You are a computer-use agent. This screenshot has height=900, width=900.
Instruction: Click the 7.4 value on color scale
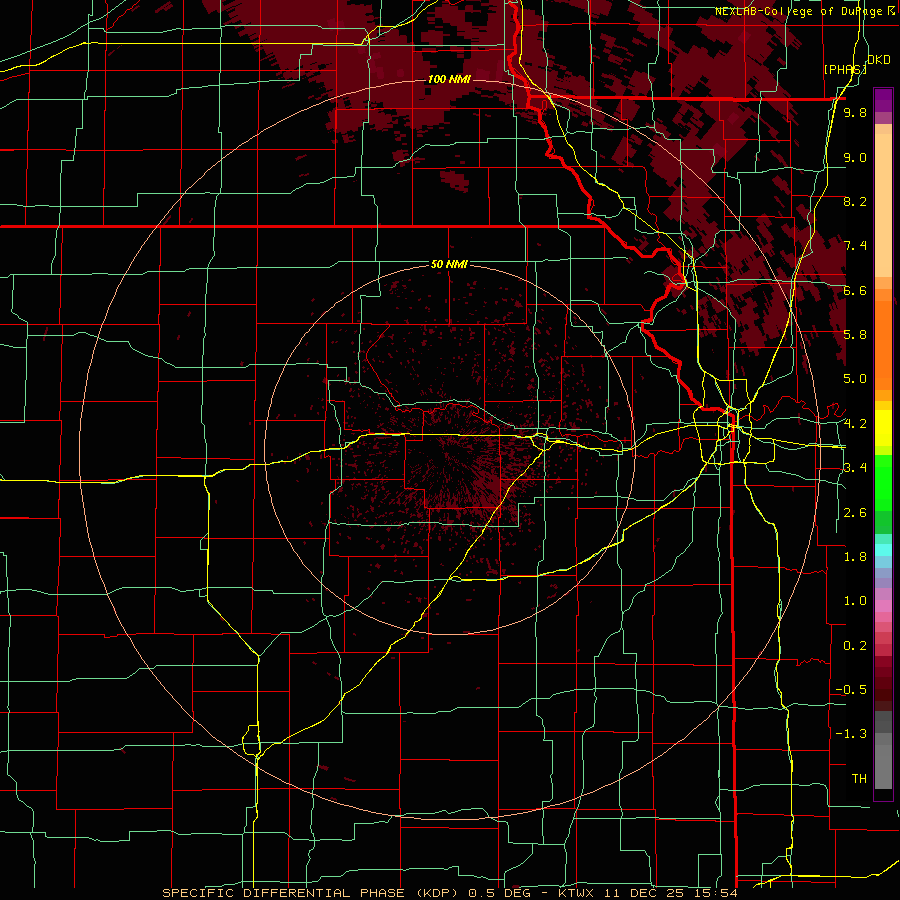coord(855,246)
